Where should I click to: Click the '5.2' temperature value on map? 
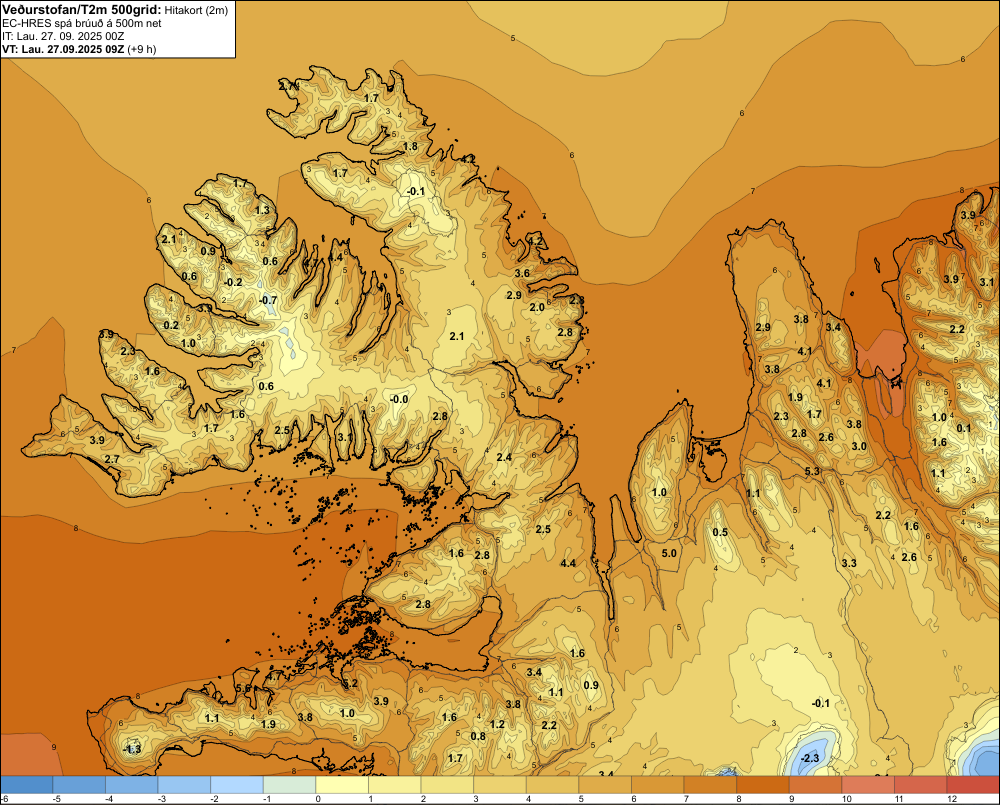350,683
